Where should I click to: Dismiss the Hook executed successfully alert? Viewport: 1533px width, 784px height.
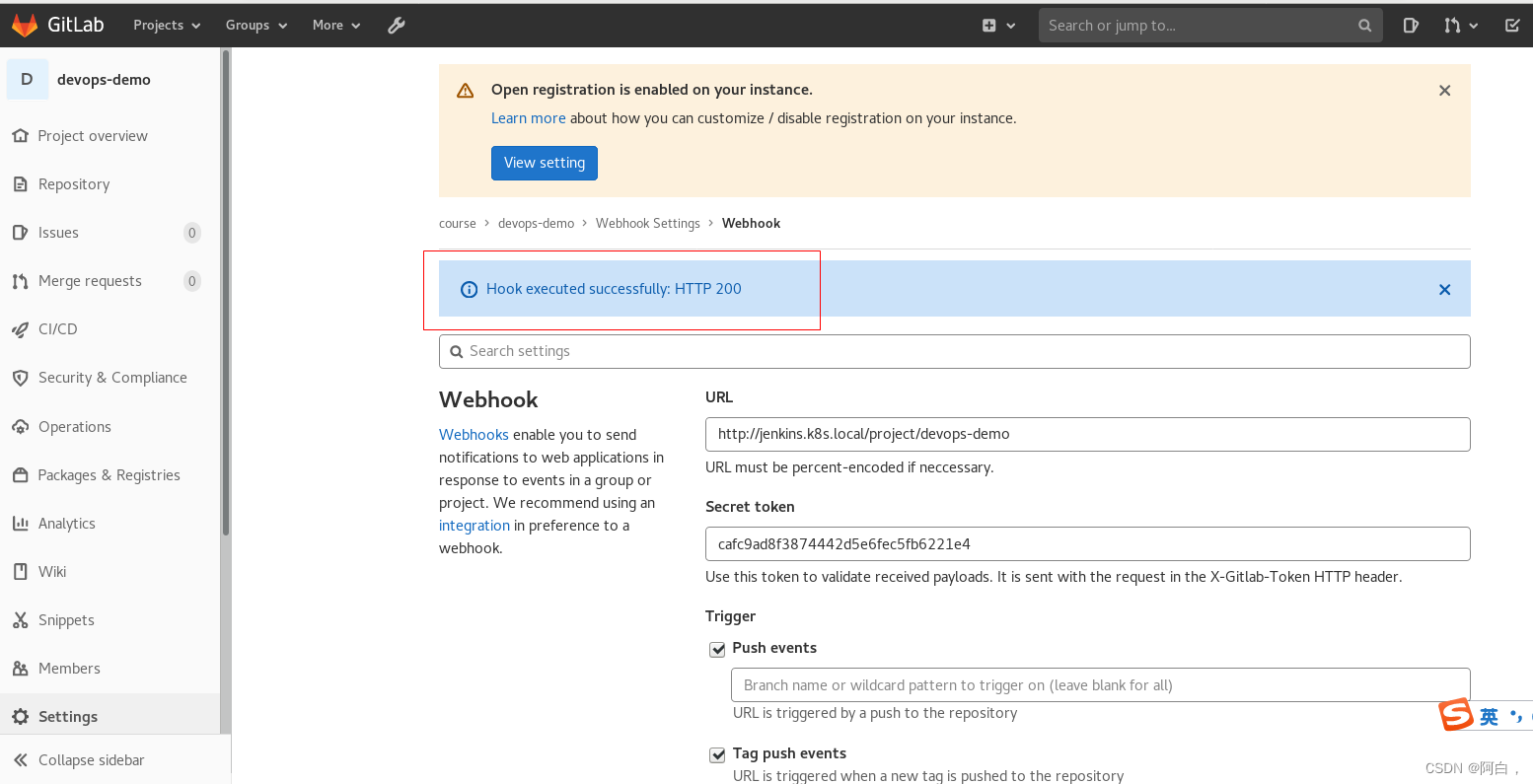1444,290
